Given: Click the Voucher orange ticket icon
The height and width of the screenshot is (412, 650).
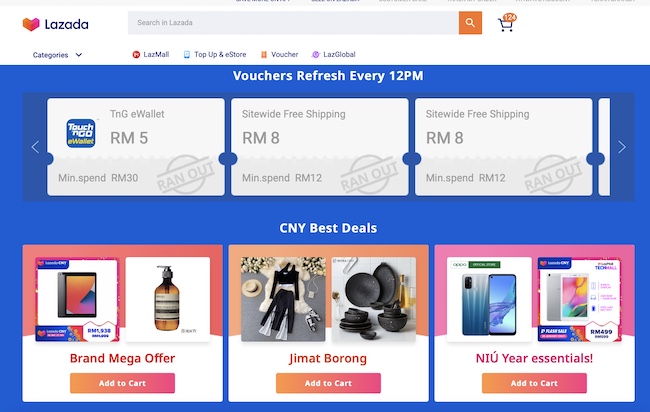Looking at the screenshot, I should (264, 54).
